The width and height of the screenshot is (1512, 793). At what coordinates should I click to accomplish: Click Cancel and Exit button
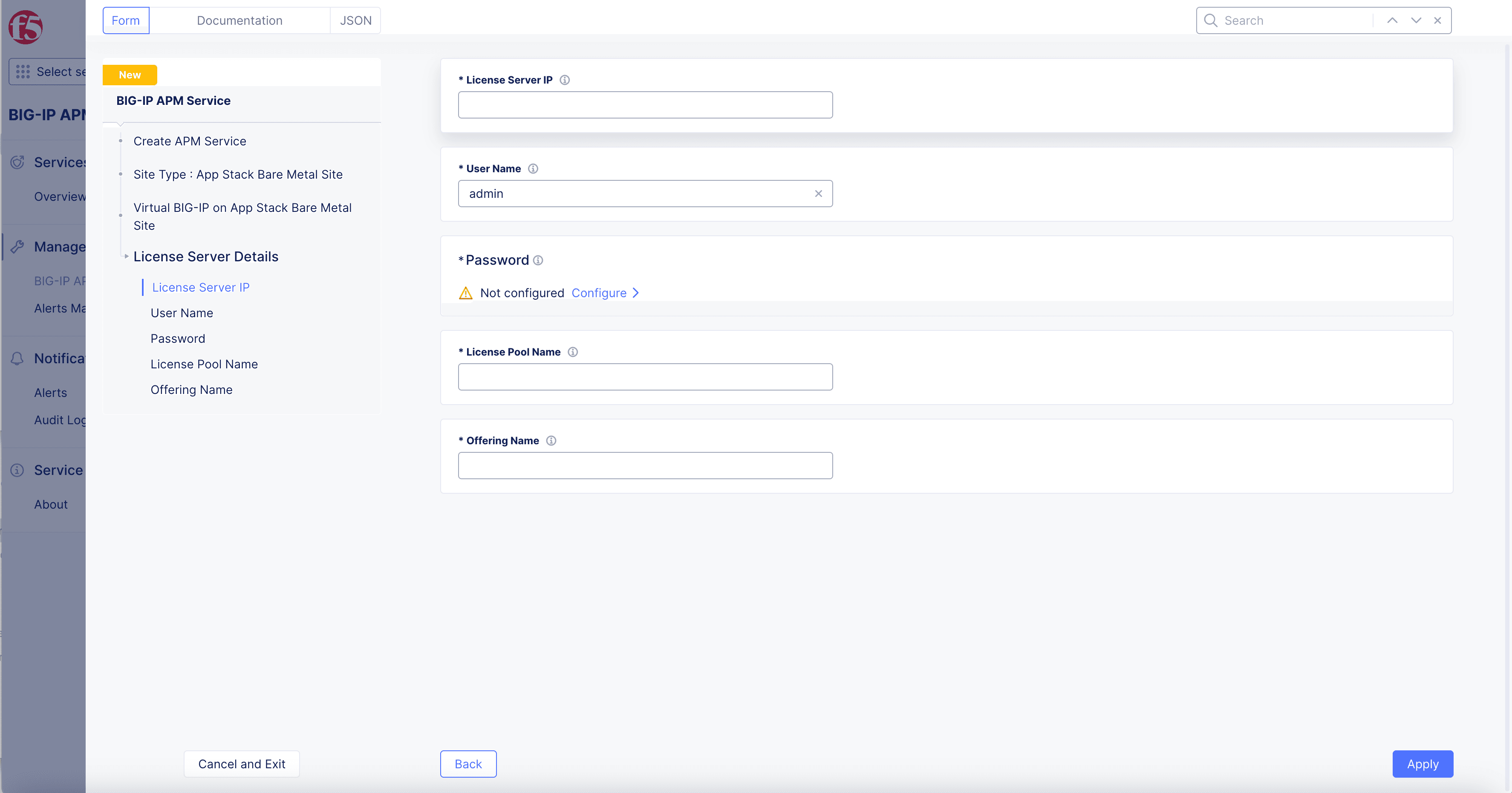click(241, 764)
